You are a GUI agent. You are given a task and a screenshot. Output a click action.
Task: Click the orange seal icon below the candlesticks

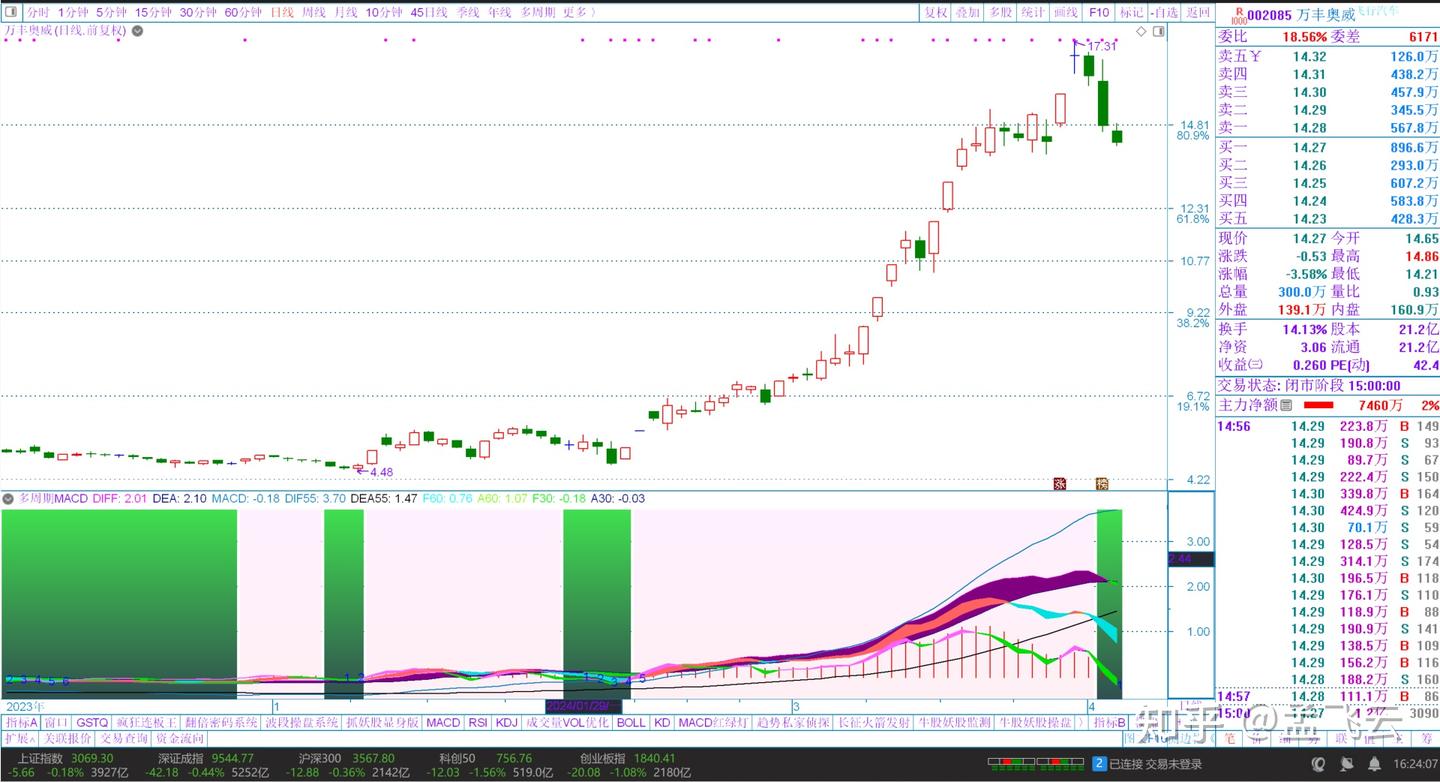[1103, 484]
